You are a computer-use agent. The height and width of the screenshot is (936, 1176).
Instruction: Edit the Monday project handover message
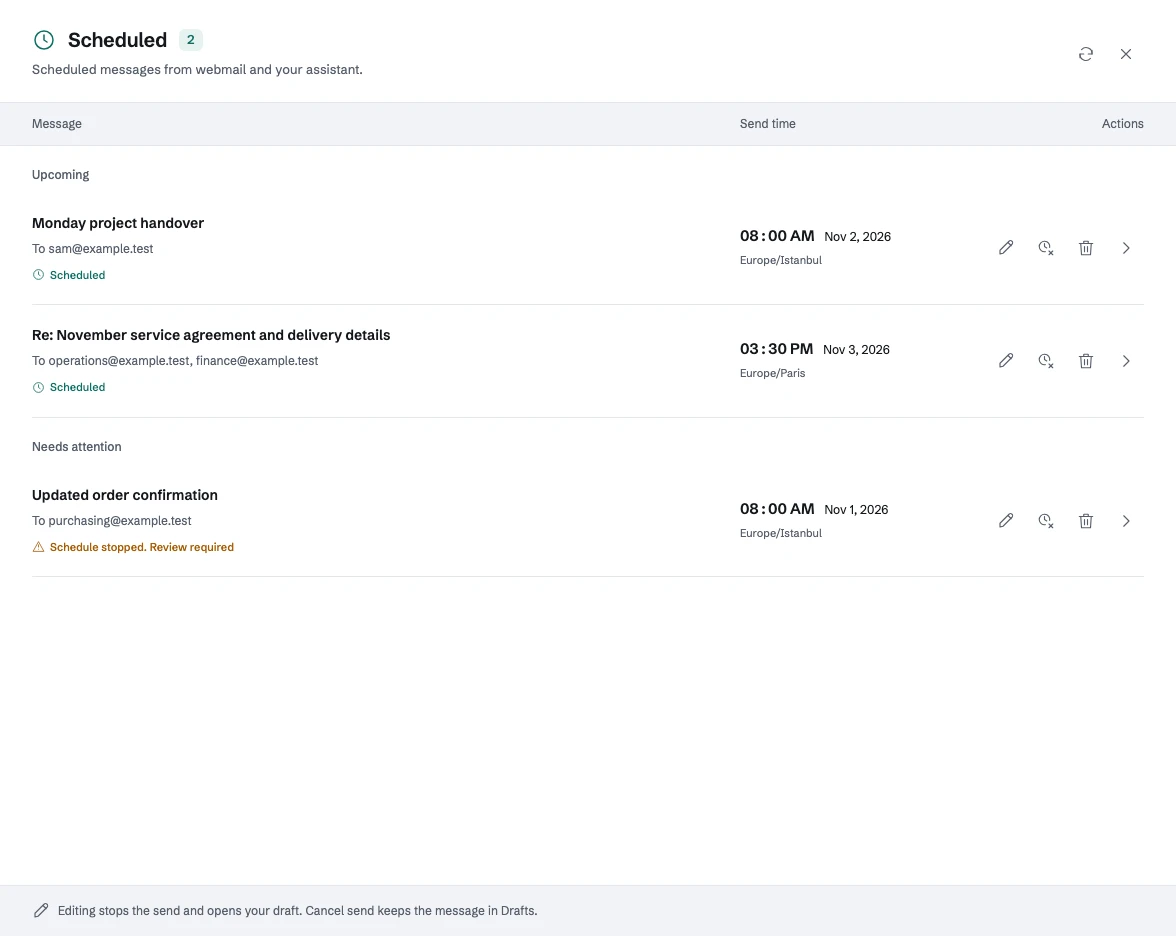(1006, 248)
